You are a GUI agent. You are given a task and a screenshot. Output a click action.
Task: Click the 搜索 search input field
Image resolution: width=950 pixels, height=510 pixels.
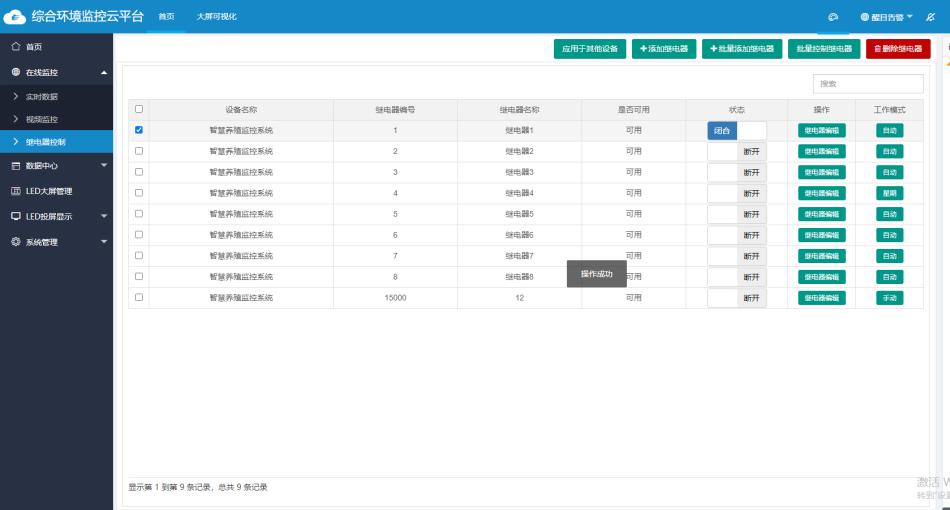(867, 84)
